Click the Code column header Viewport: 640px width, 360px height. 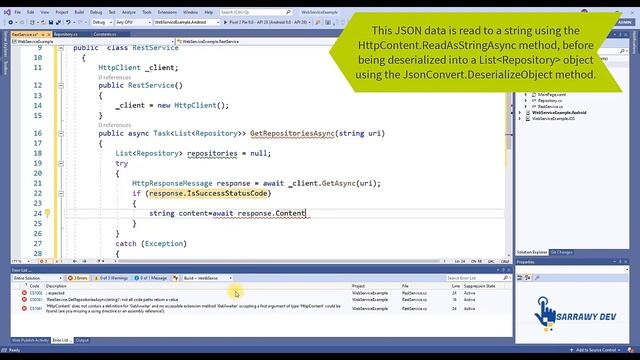point(35,287)
